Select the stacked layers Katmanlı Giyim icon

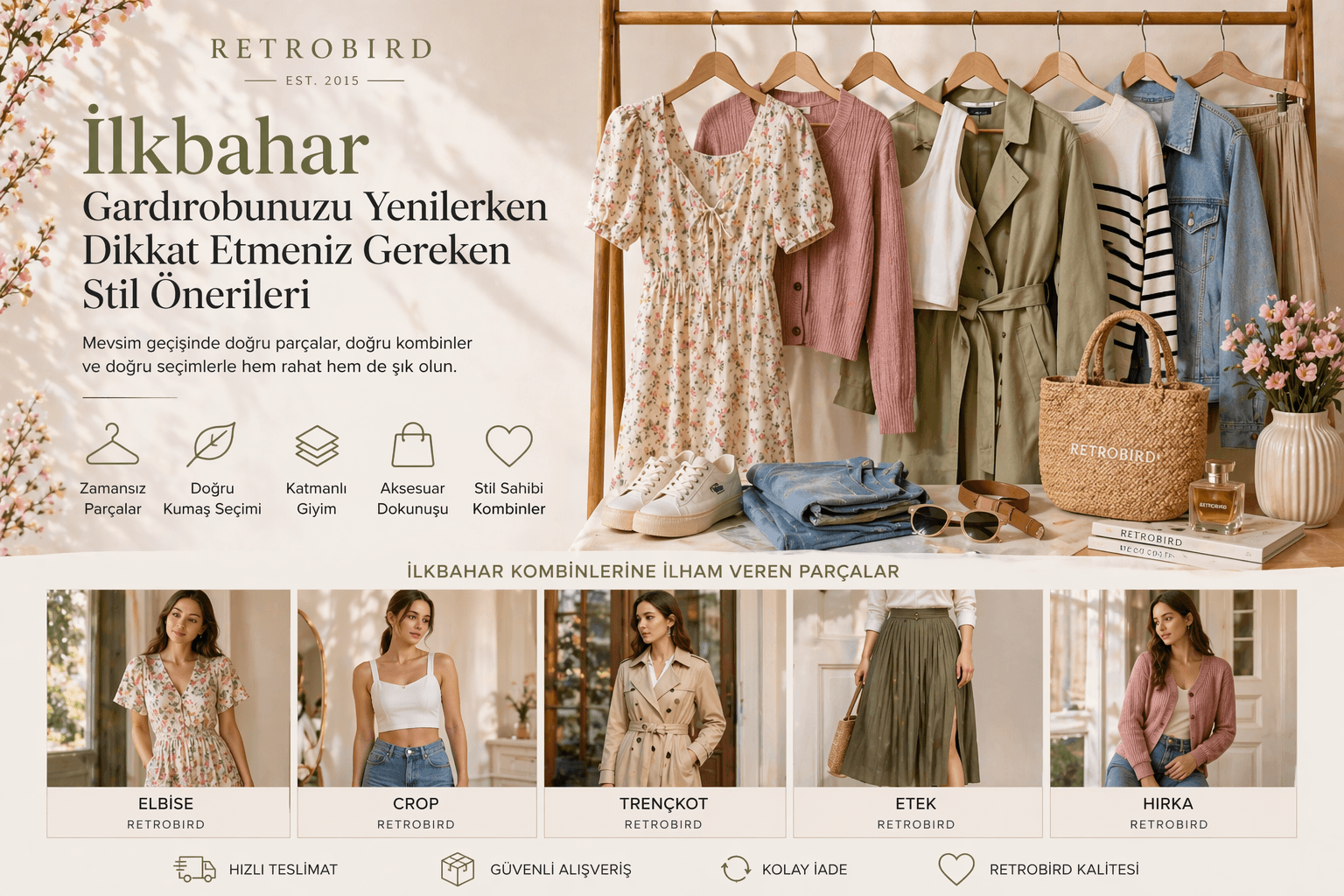(x=317, y=444)
